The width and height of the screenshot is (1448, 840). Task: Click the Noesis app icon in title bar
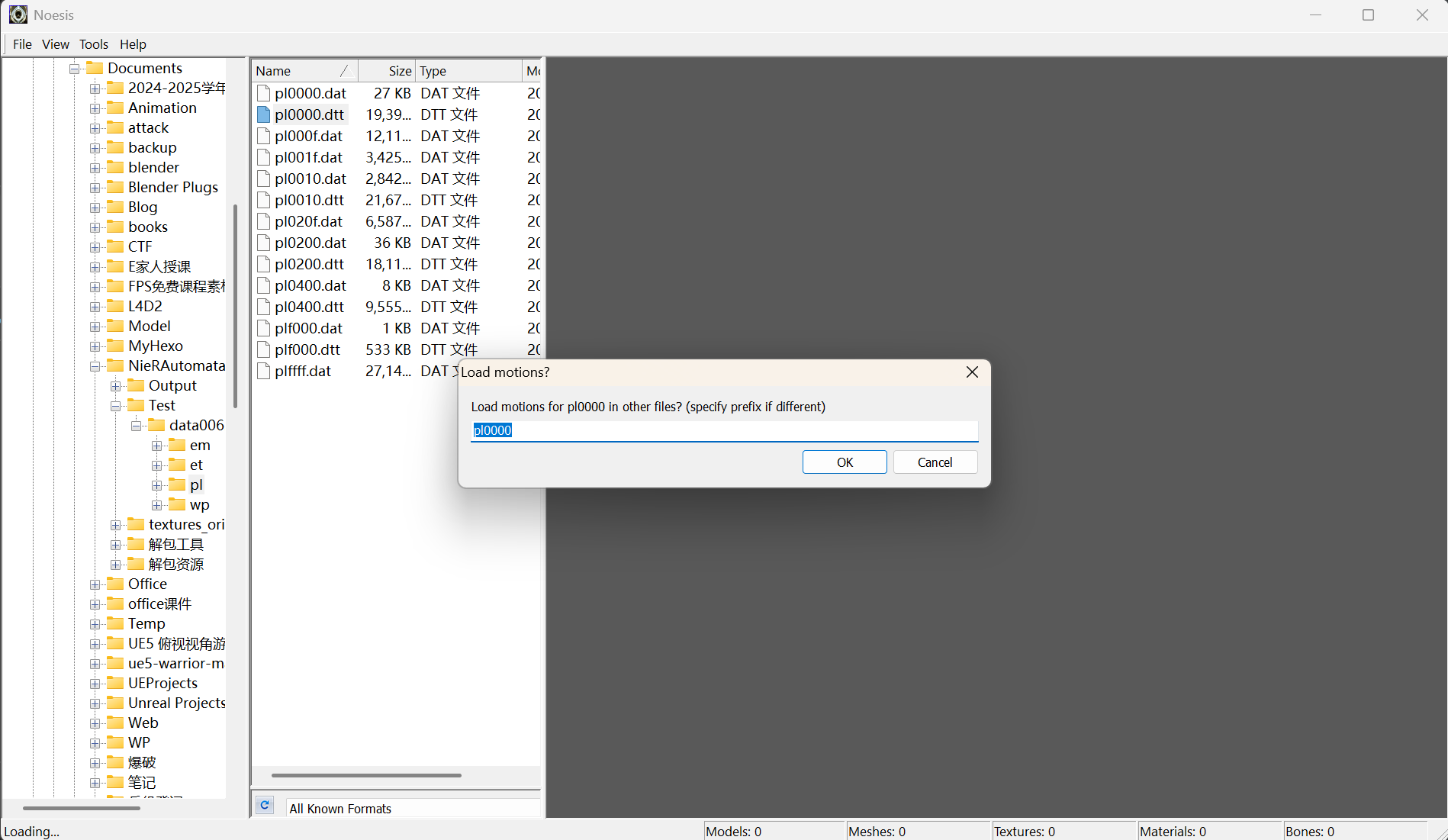[x=18, y=15]
